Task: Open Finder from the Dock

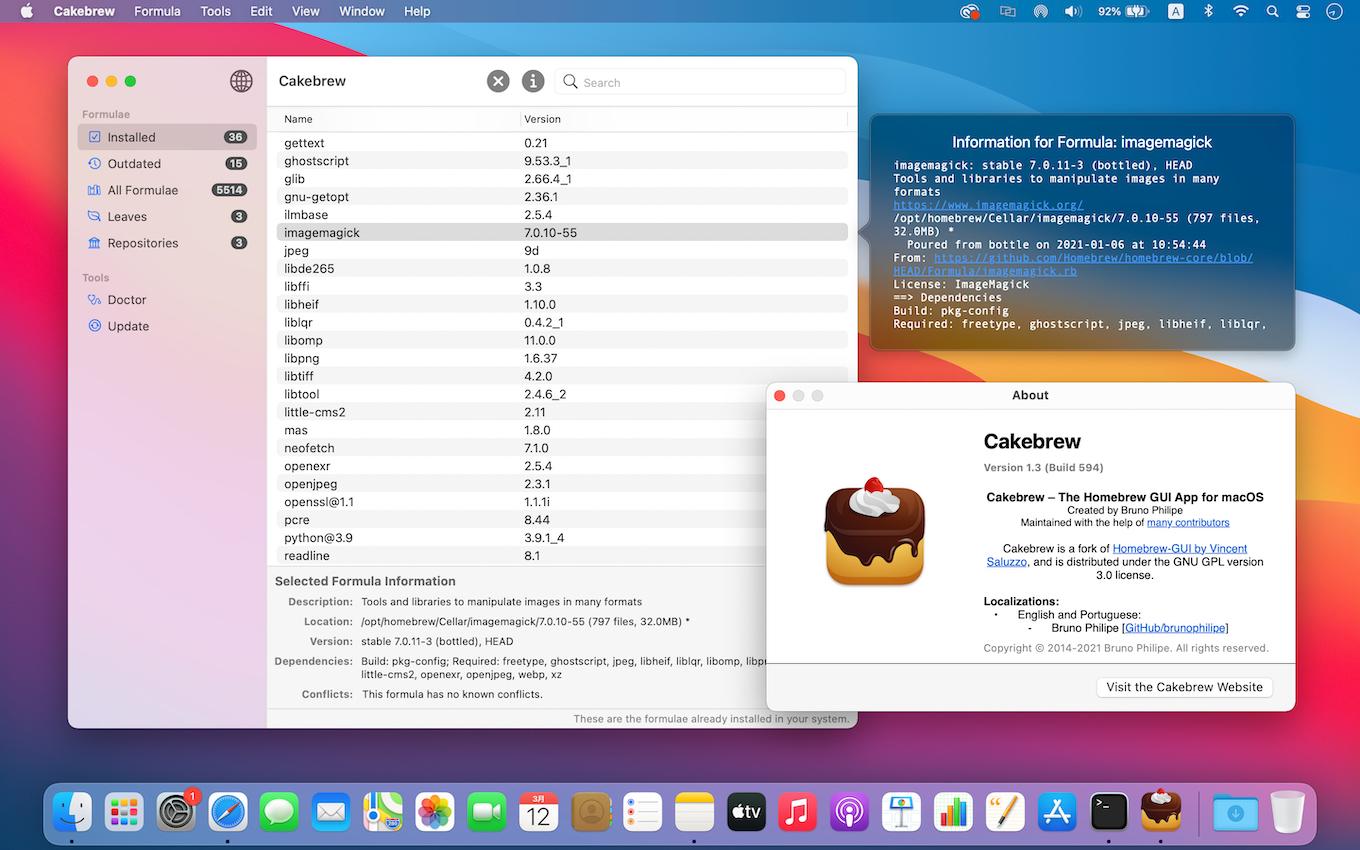Action: pos(72,811)
